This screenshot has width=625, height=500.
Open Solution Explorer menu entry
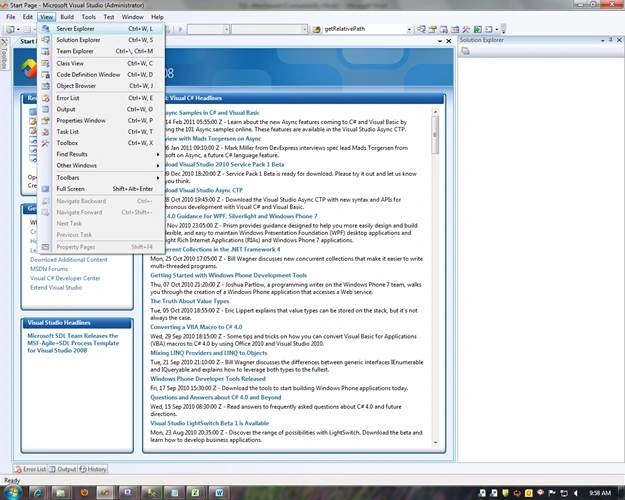pos(101,40)
